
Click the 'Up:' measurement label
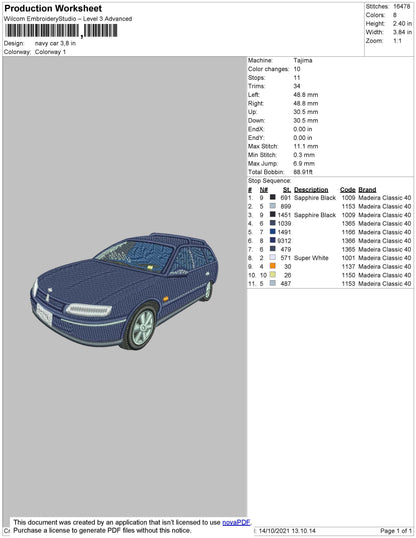252,112
